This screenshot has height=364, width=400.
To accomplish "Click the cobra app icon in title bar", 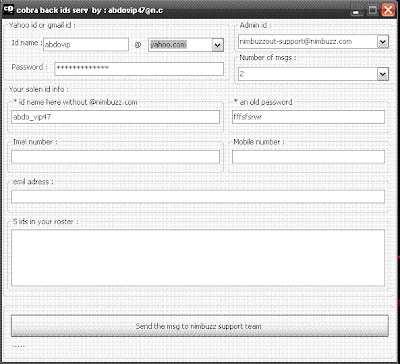I will pyautogui.click(x=8, y=9).
